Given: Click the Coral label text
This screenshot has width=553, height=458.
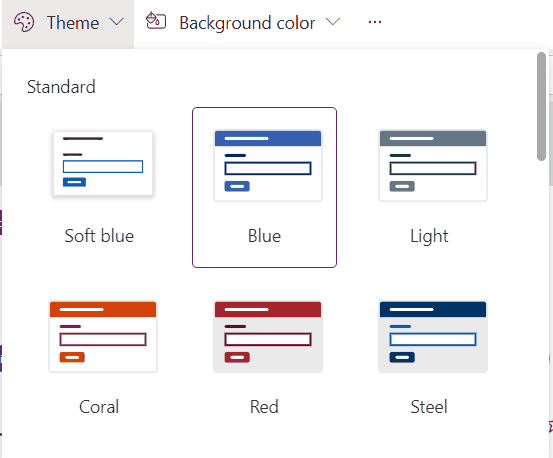Looking at the screenshot, I should click(99, 407).
